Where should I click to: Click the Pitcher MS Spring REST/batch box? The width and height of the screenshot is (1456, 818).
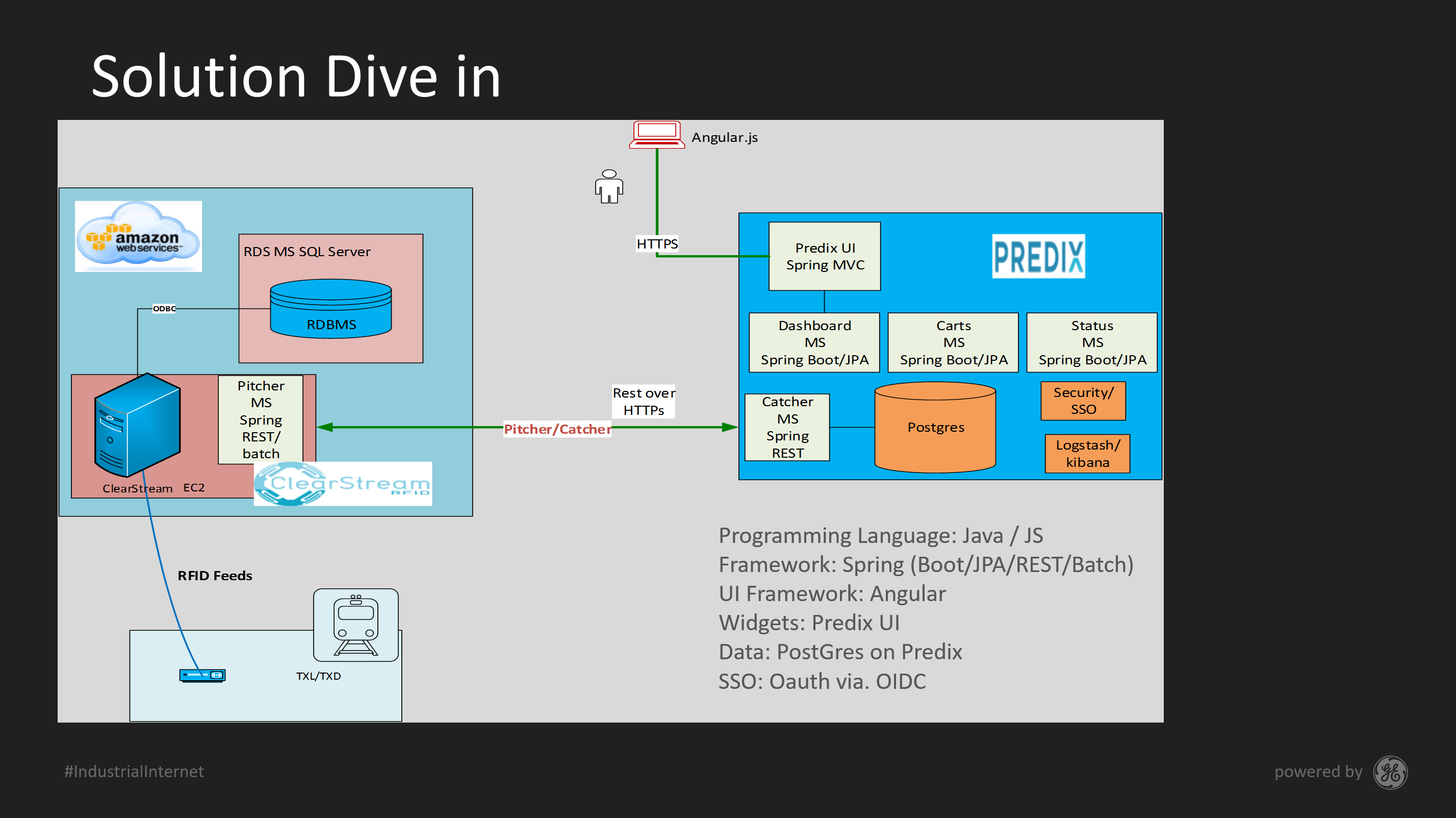click(x=261, y=420)
